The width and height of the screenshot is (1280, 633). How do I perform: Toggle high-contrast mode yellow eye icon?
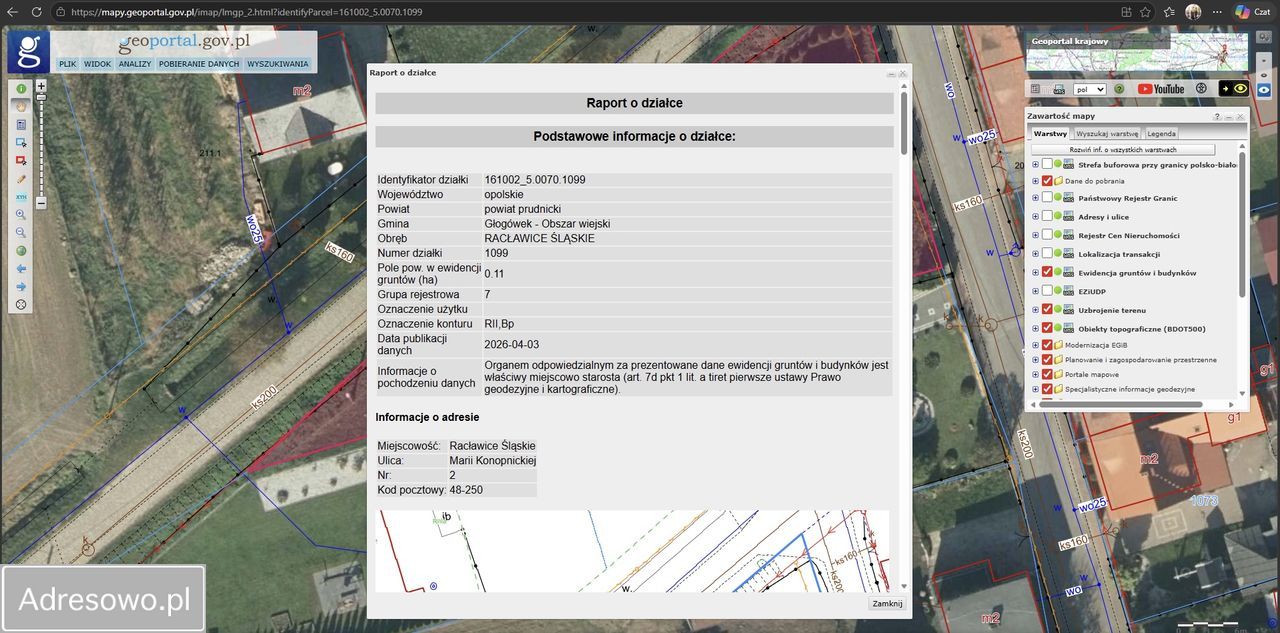tap(1234, 89)
